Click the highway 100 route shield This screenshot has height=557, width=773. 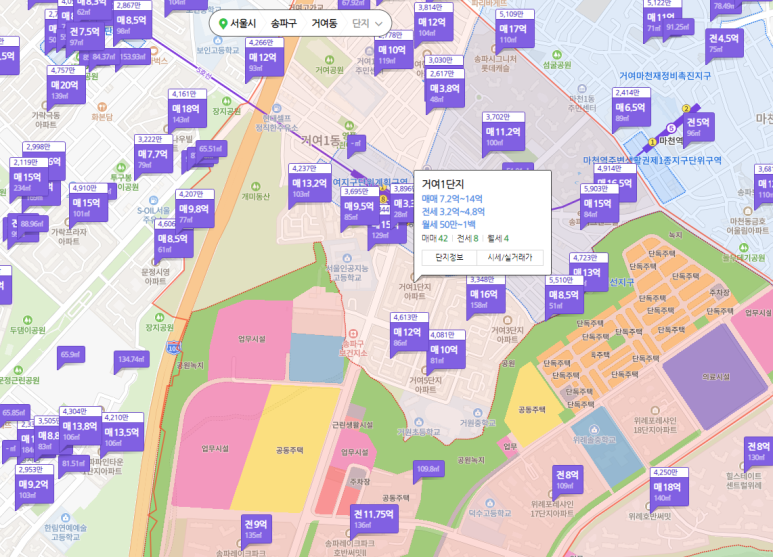click(174, 348)
